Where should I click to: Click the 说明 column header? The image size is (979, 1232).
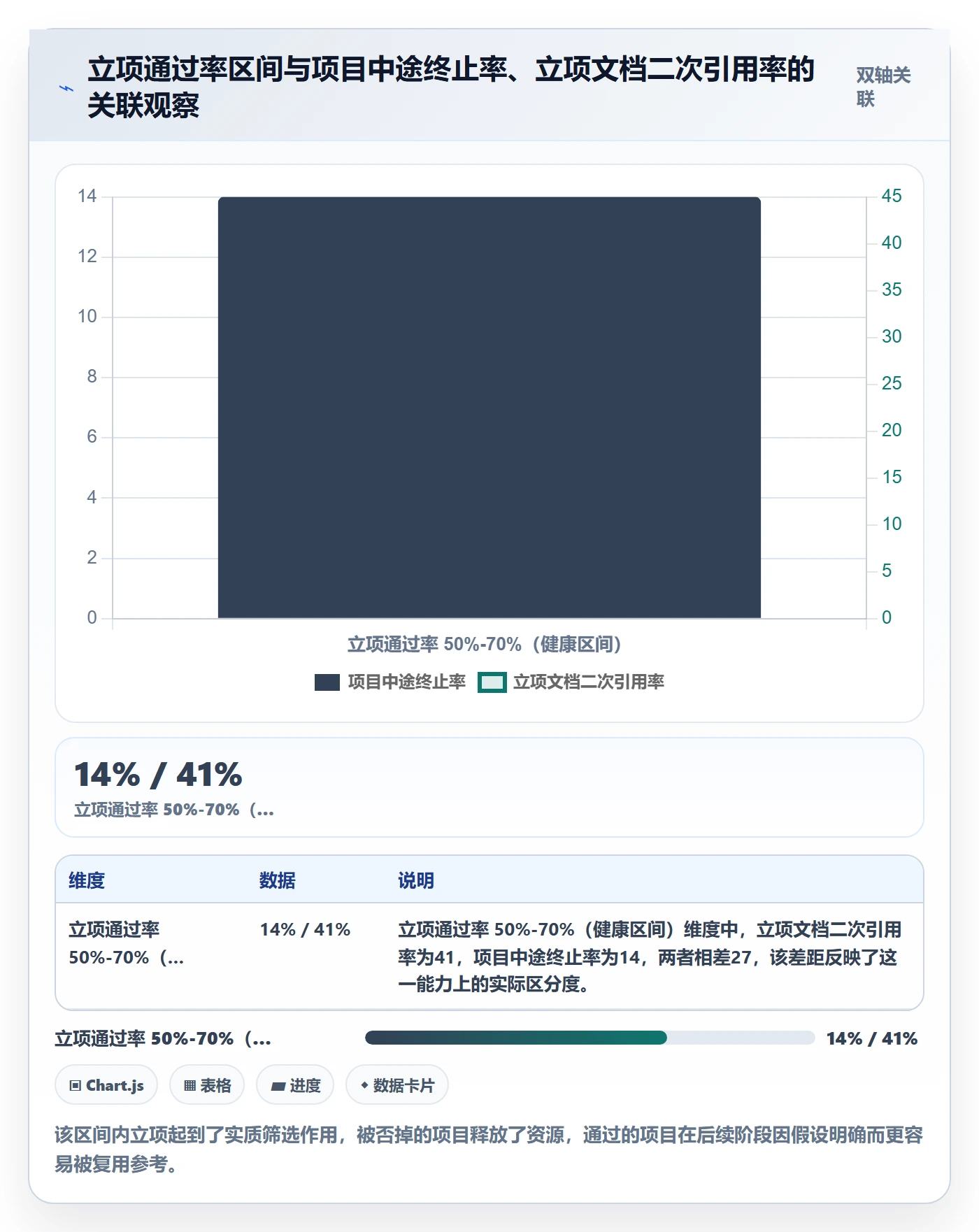(416, 880)
